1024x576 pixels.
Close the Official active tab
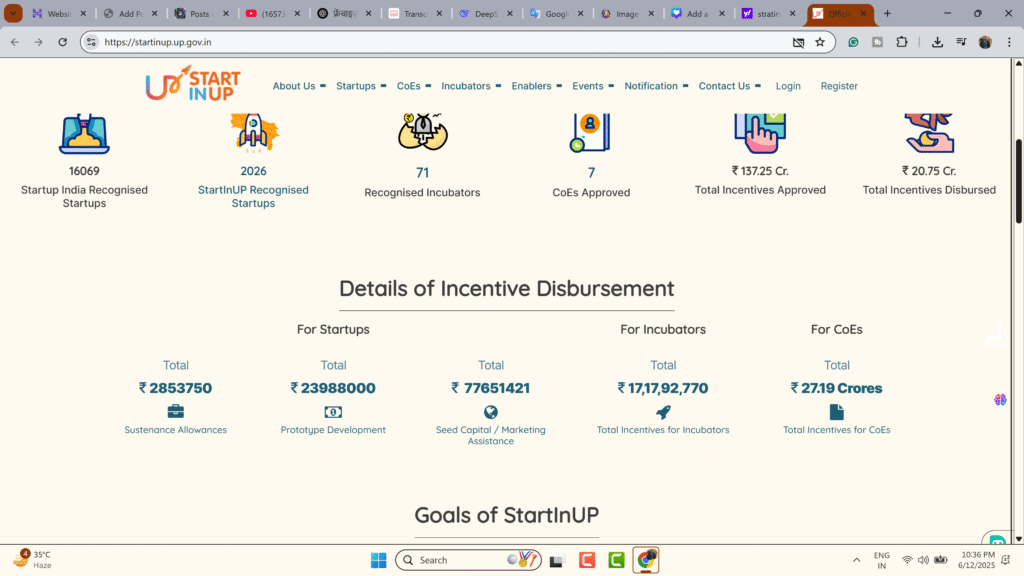[x=863, y=14]
